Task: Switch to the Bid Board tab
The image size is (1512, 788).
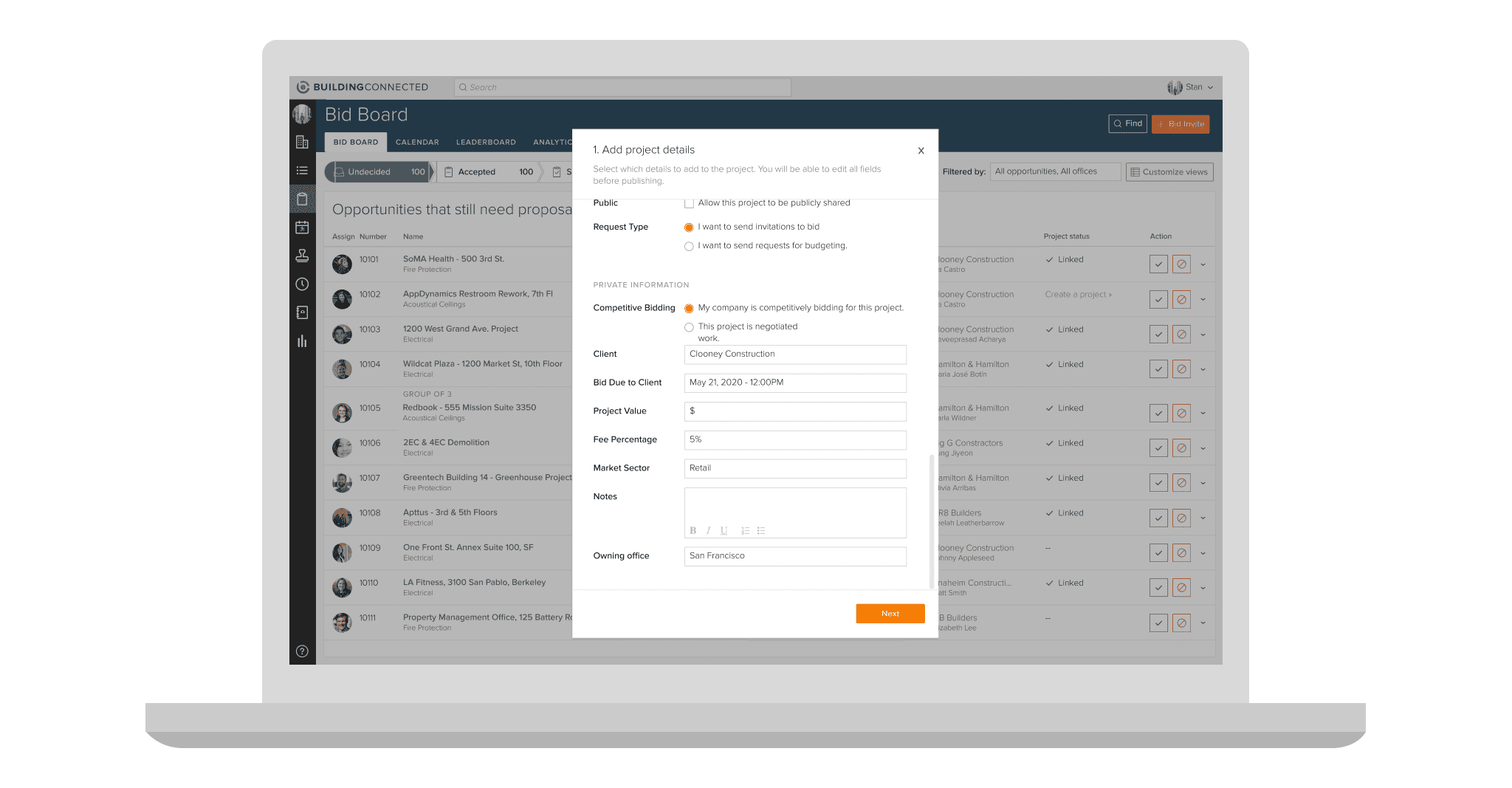Action: pos(356,142)
